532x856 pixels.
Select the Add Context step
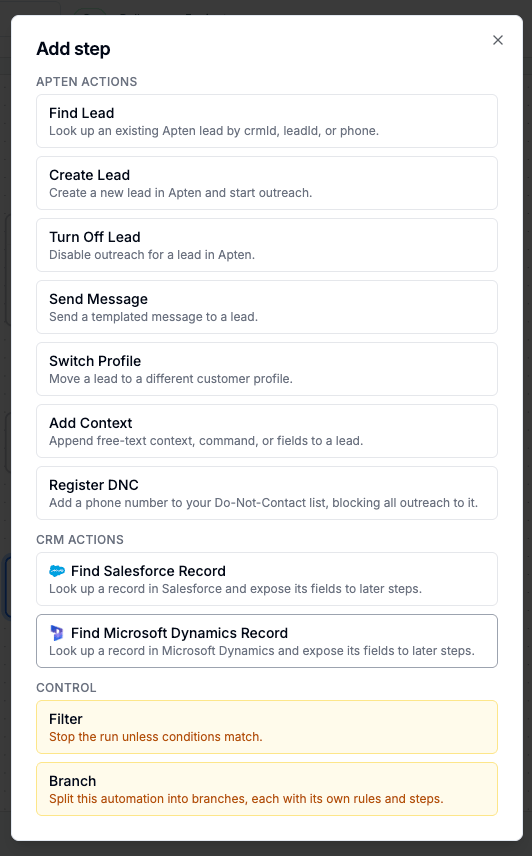(267, 431)
